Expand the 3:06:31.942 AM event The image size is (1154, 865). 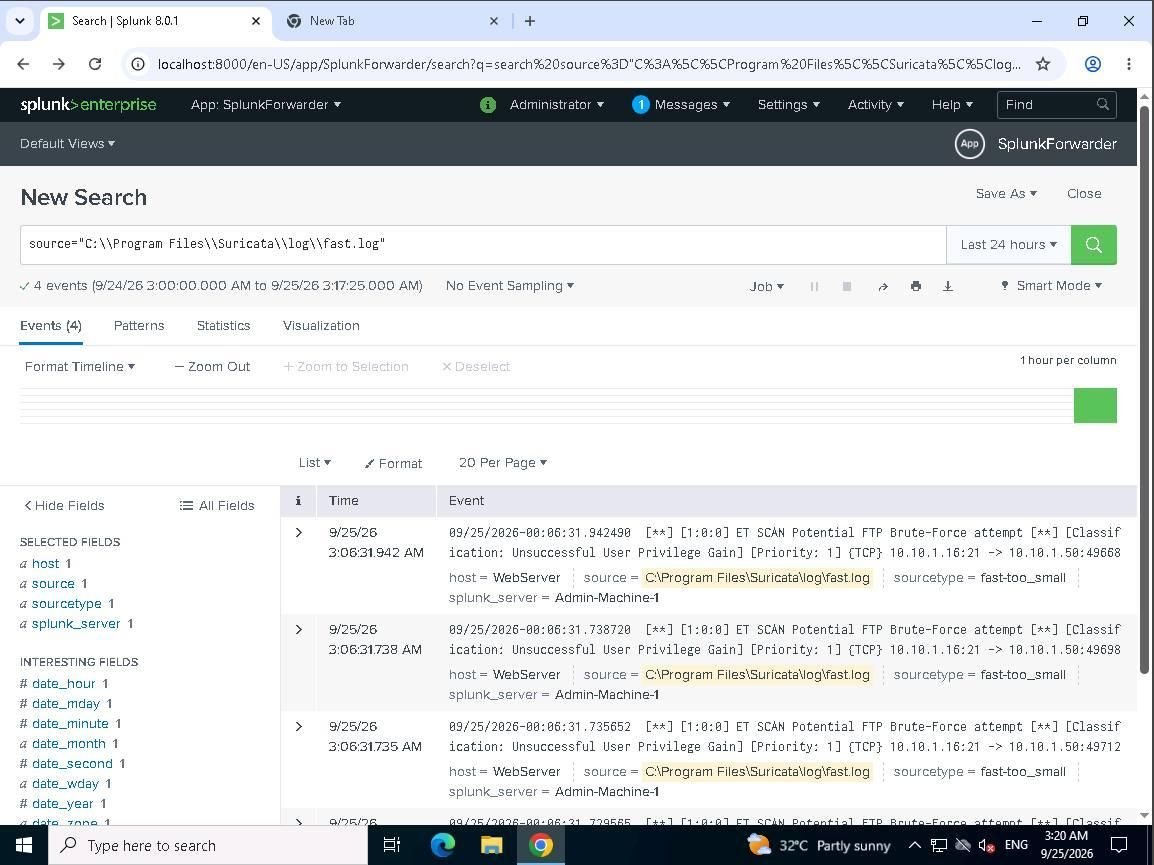point(299,532)
